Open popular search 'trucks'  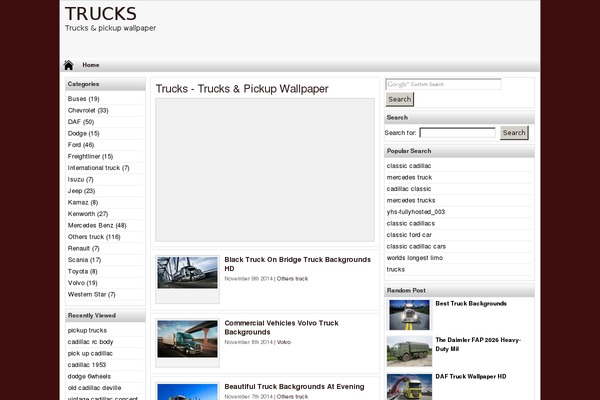coord(395,269)
